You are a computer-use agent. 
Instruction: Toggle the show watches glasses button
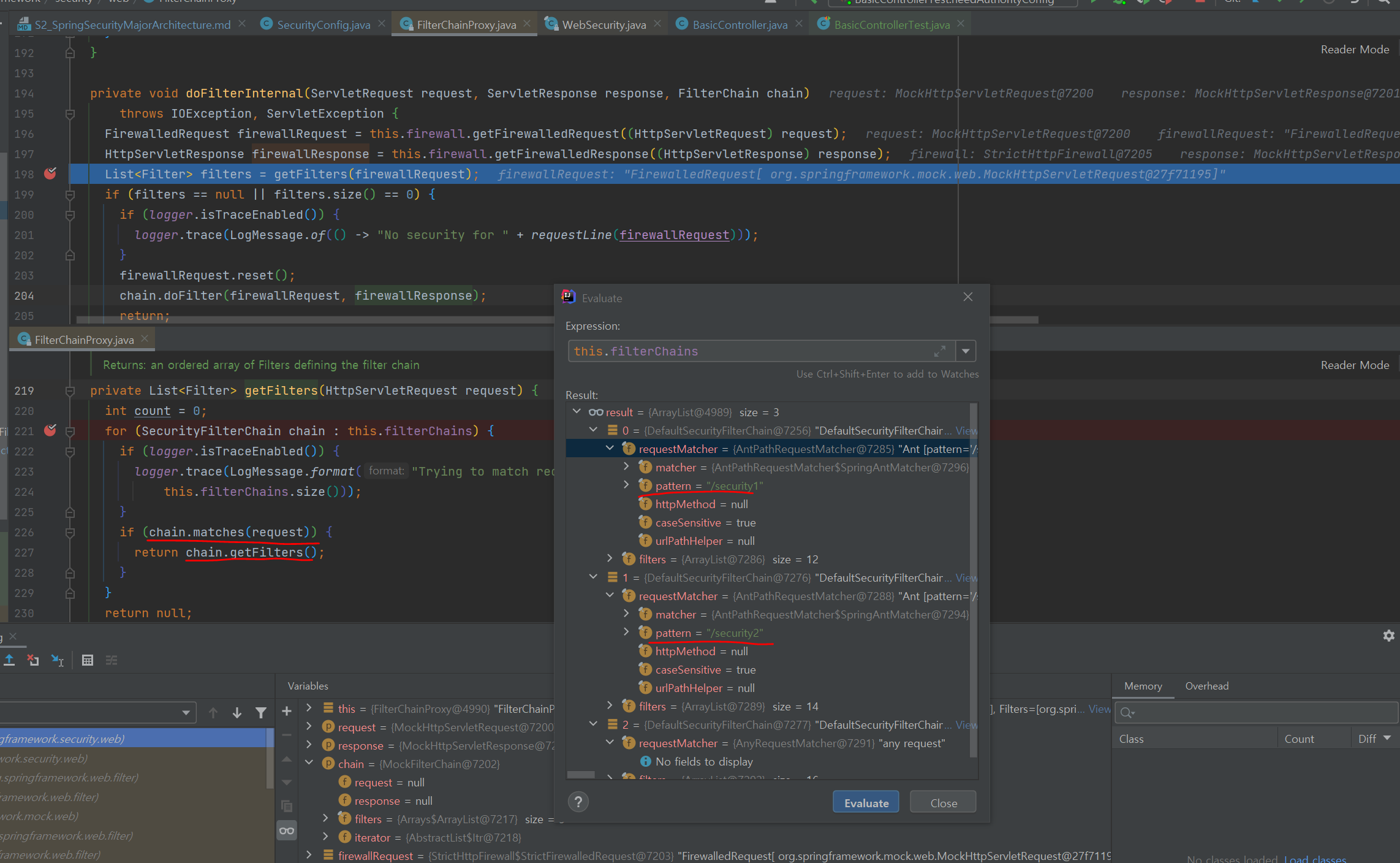[286, 831]
